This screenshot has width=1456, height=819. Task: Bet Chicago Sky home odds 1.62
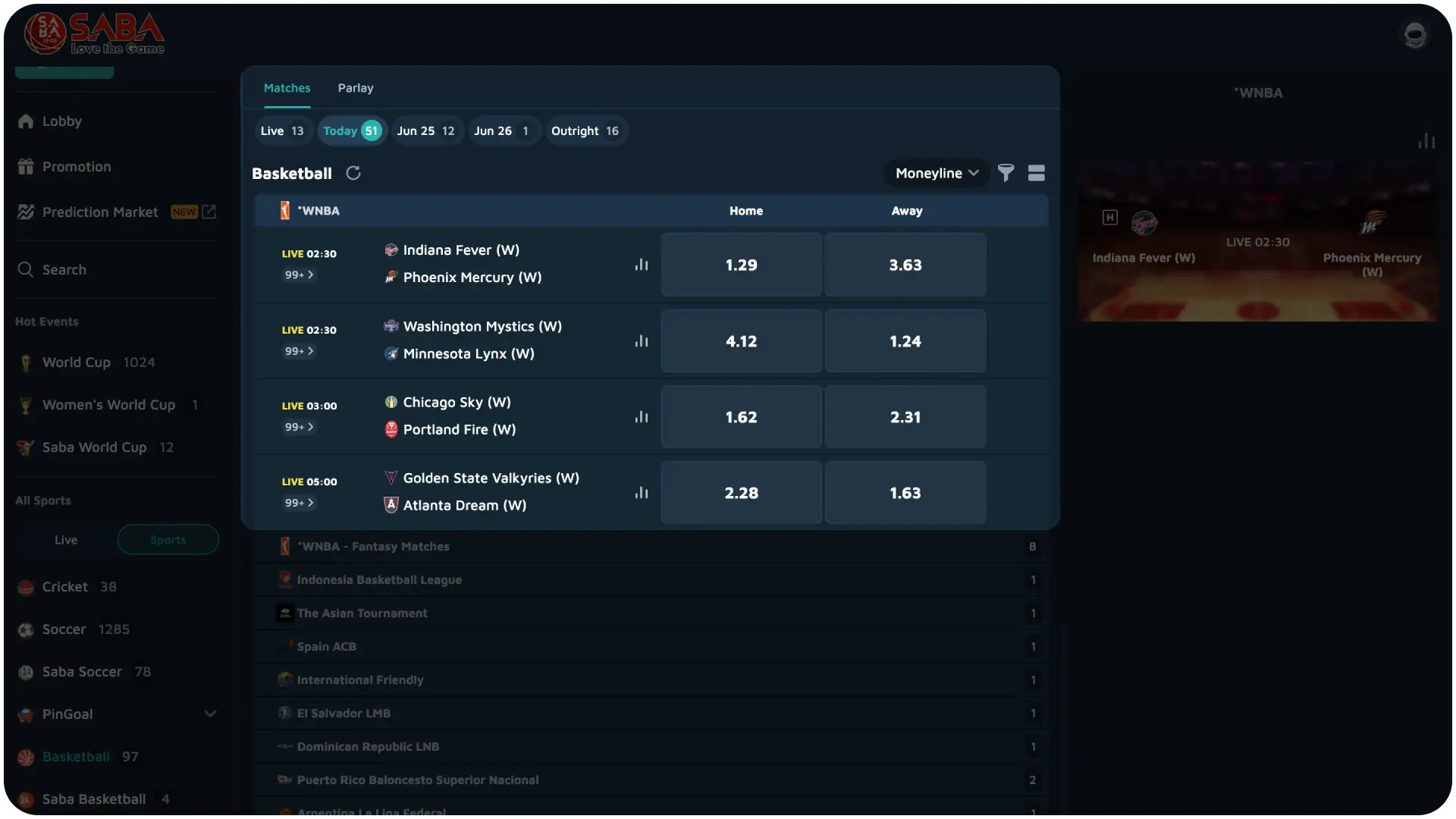click(x=741, y=417)
